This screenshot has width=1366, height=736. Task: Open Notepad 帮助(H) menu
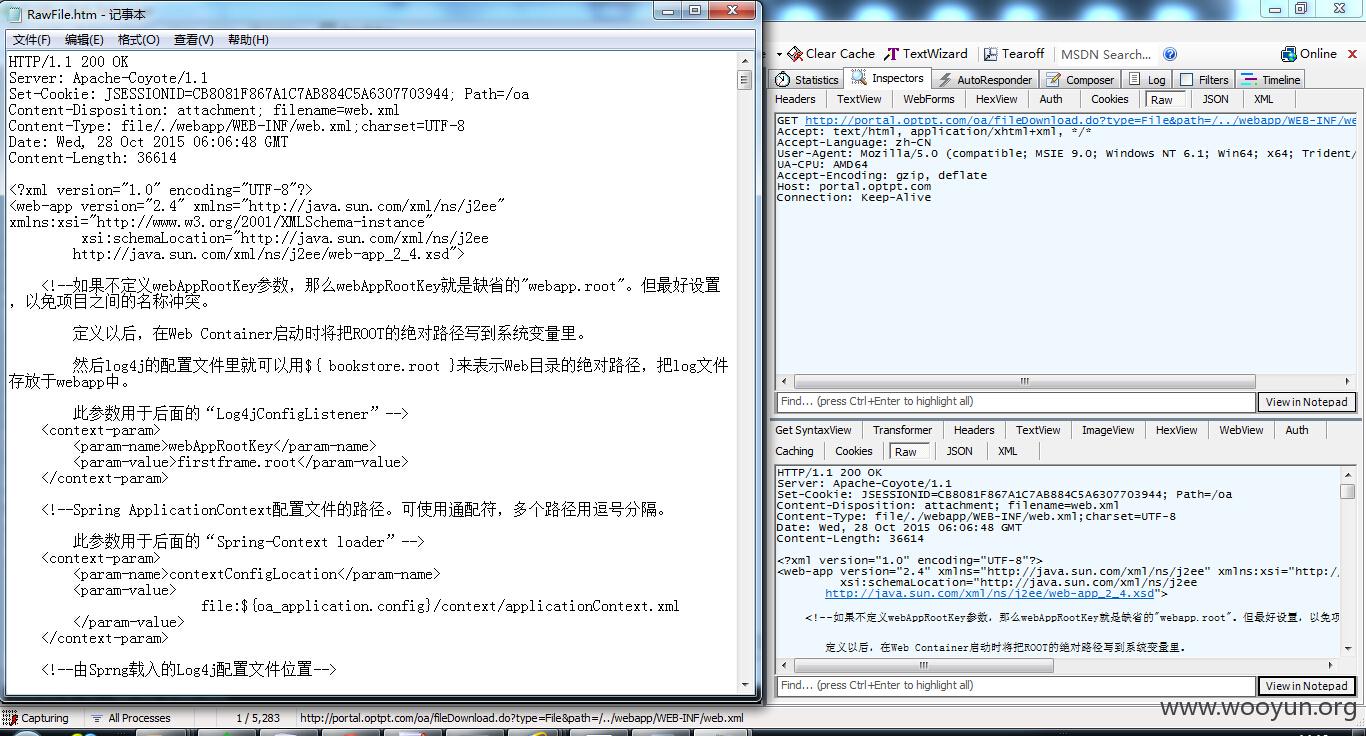click(x=248, y=40)
